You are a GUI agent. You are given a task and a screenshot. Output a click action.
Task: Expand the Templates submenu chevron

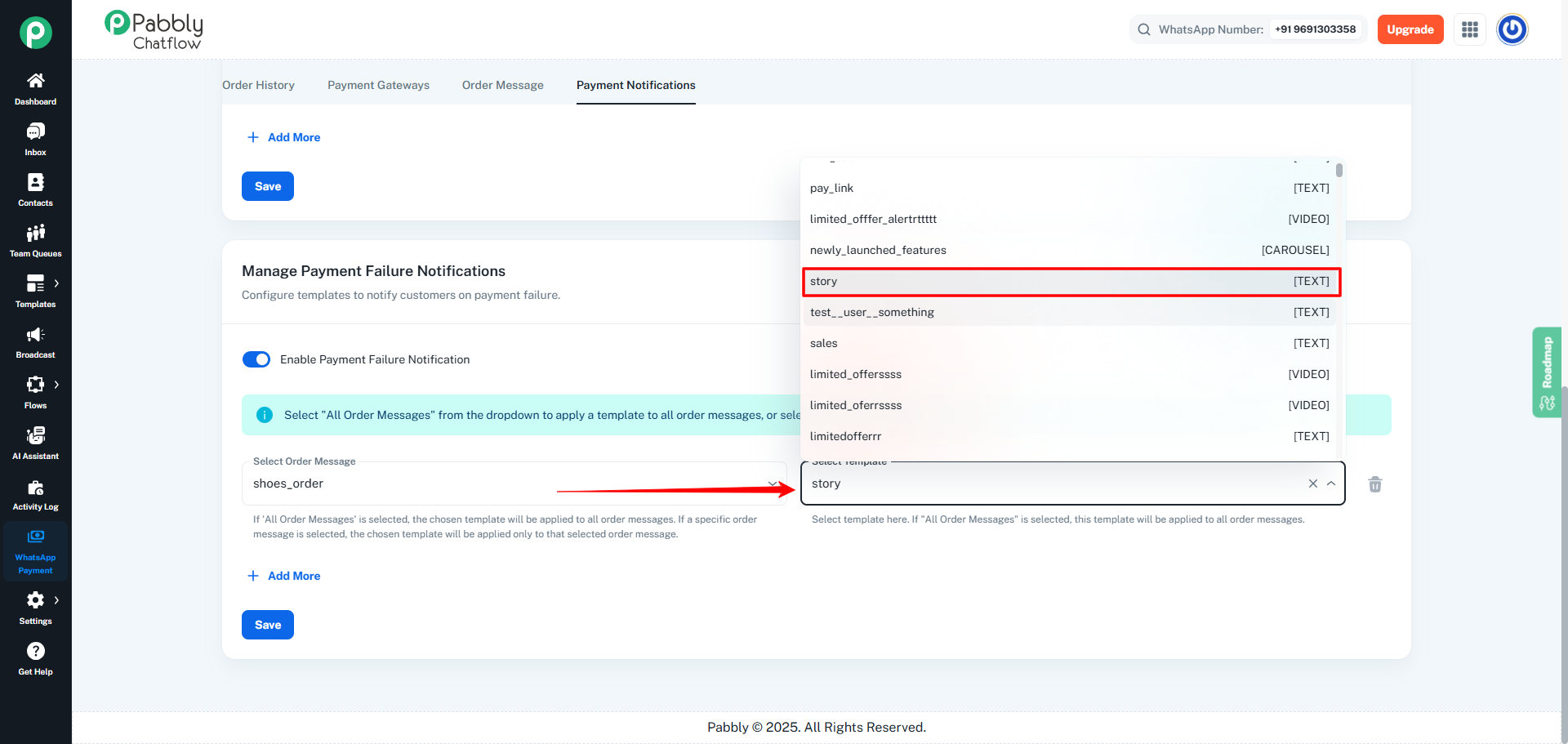[56, 283]
